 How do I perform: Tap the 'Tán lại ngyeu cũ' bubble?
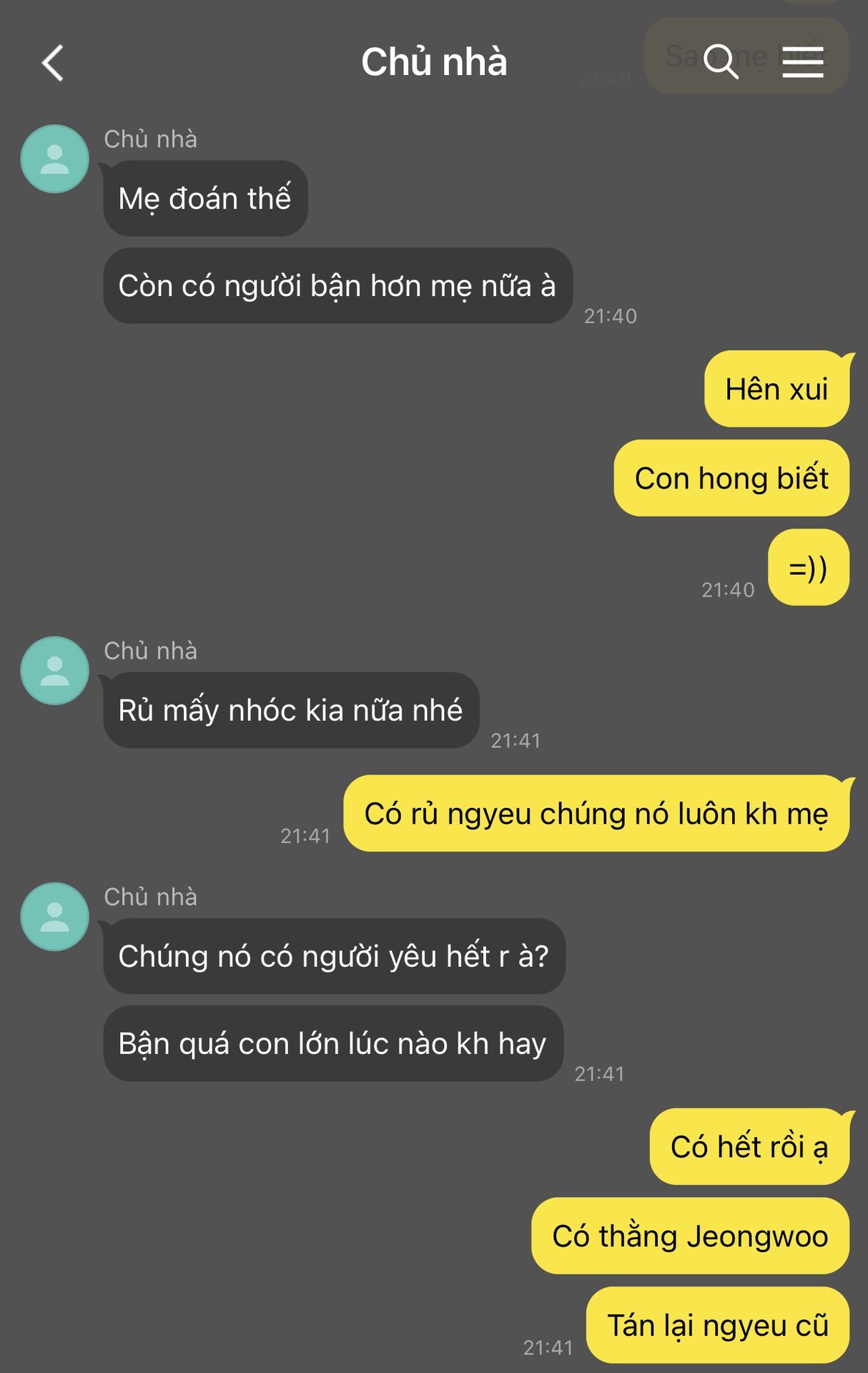[718, 1325]
